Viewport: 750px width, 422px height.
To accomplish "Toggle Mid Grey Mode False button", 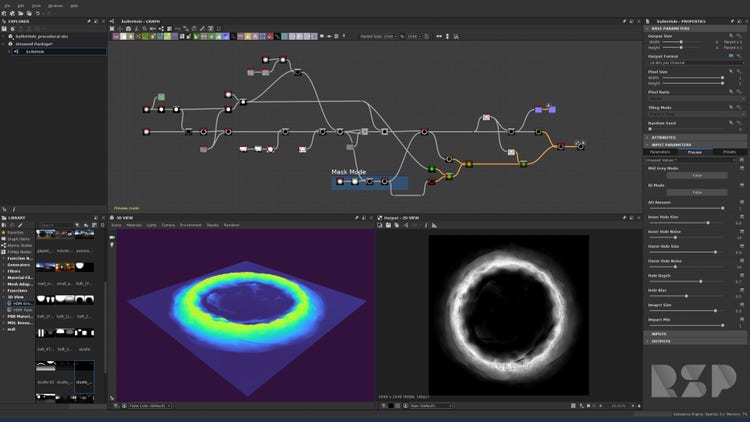I will click(697, 175).
